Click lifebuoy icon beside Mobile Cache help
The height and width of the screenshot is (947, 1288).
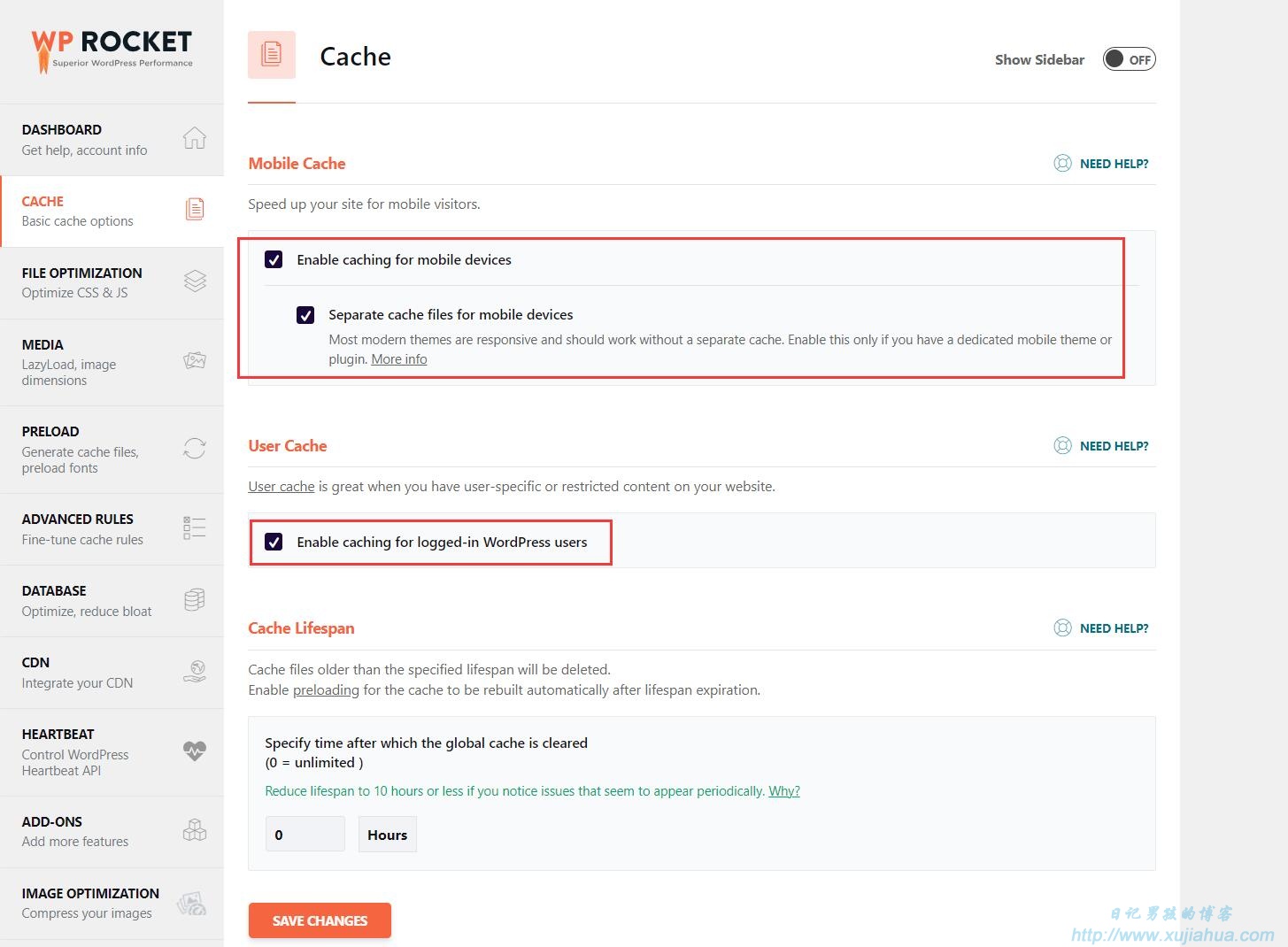point(1062,163)
